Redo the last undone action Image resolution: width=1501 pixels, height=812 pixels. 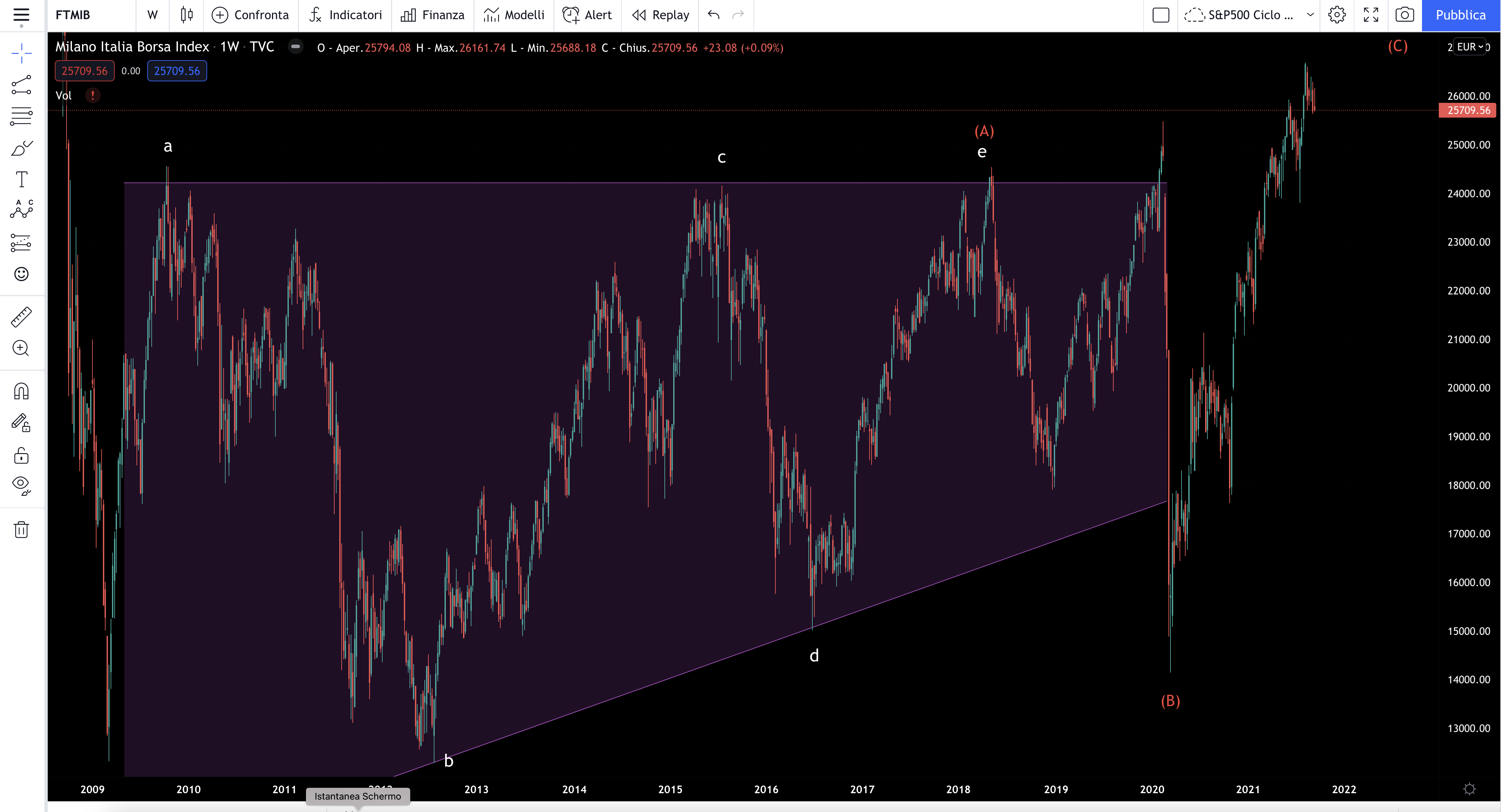click(738, 15)
